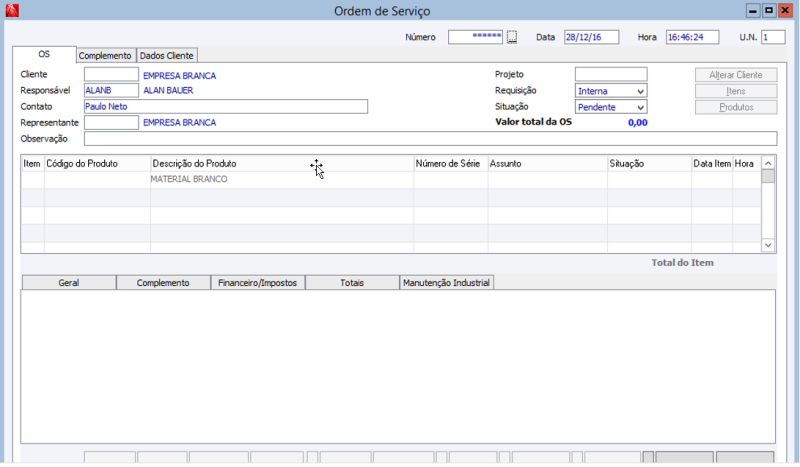Select the Financeiro/Impostos tab
The height and width of the screenshot is (467, 800).
pos(257,283)
